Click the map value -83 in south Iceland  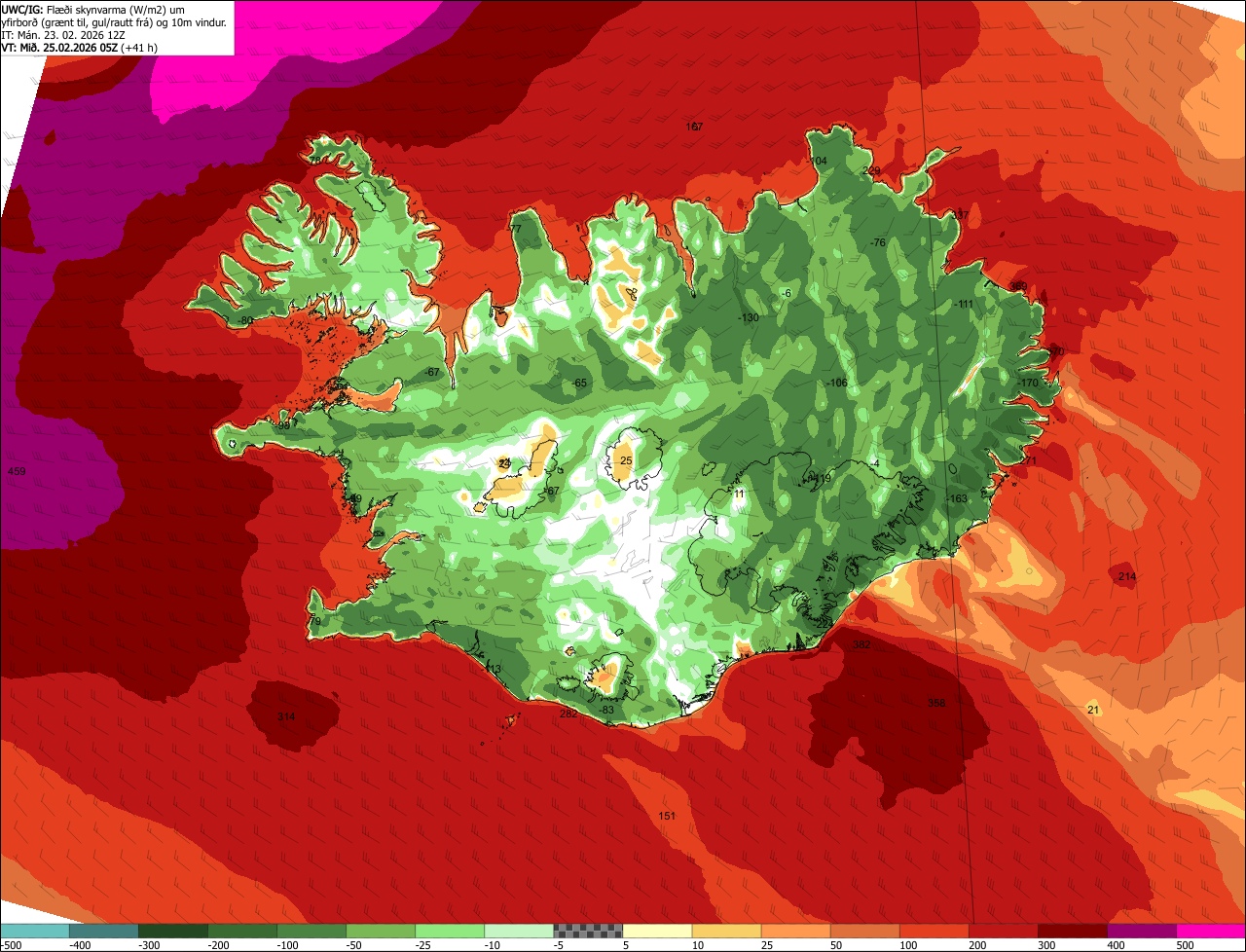point(606,710)
